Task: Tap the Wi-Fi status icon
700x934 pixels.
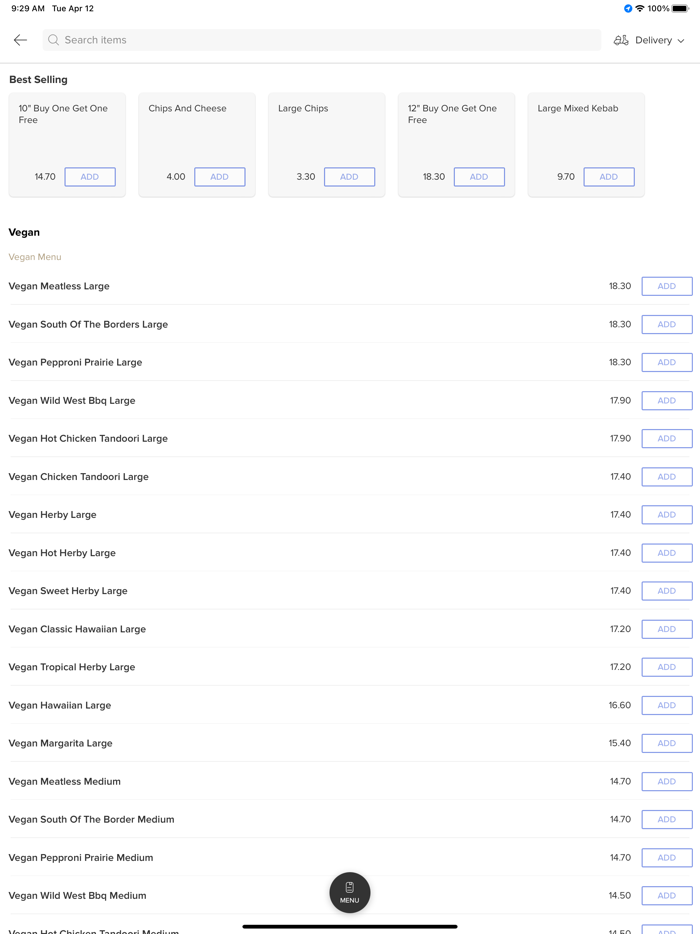Action: pyautogui.click(x=640, y=9)
